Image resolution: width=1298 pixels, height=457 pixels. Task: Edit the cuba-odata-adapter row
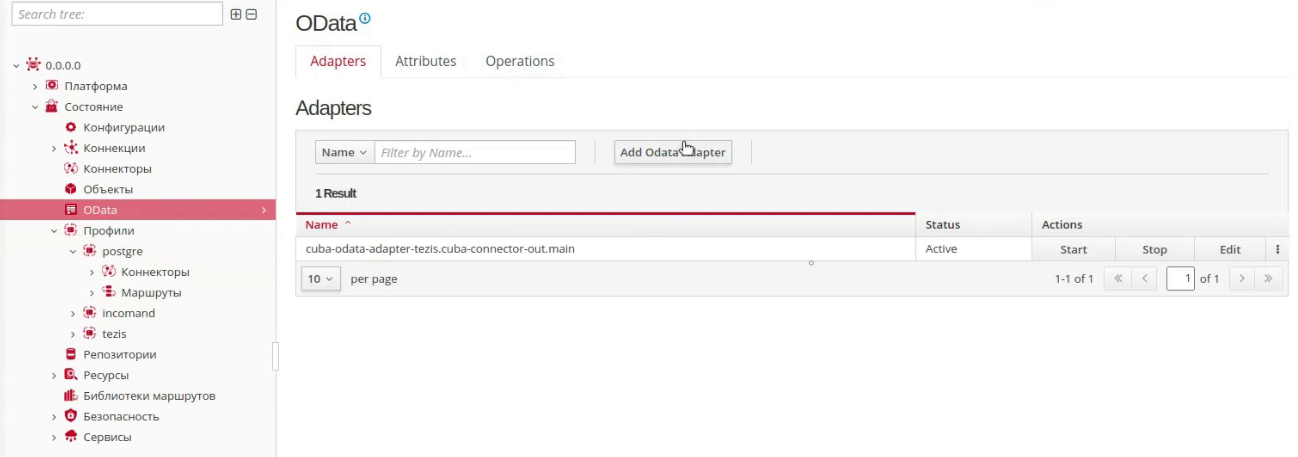click(1229, 249)
